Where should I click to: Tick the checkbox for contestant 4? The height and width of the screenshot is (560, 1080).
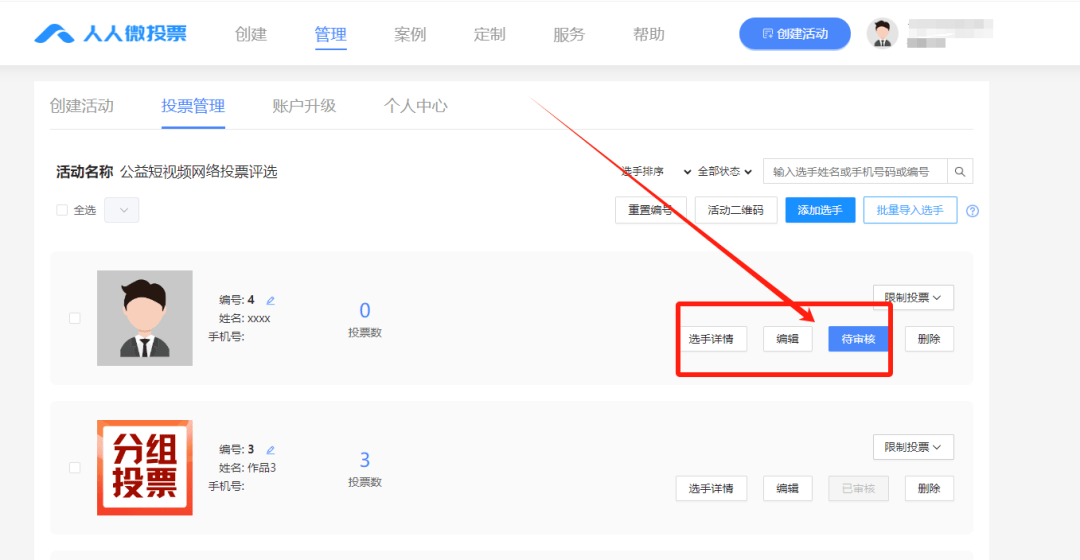(74, 318)
